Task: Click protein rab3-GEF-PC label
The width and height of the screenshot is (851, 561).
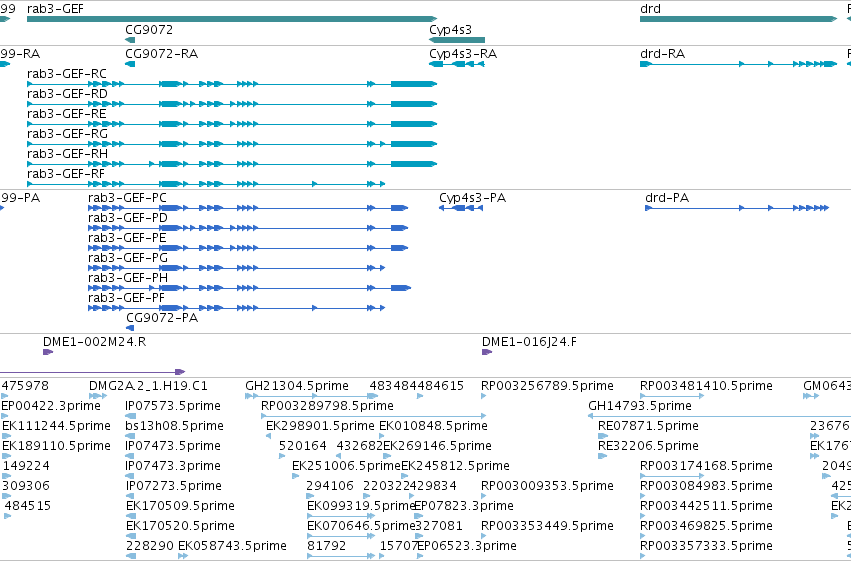Action: [x=127, y=198]
